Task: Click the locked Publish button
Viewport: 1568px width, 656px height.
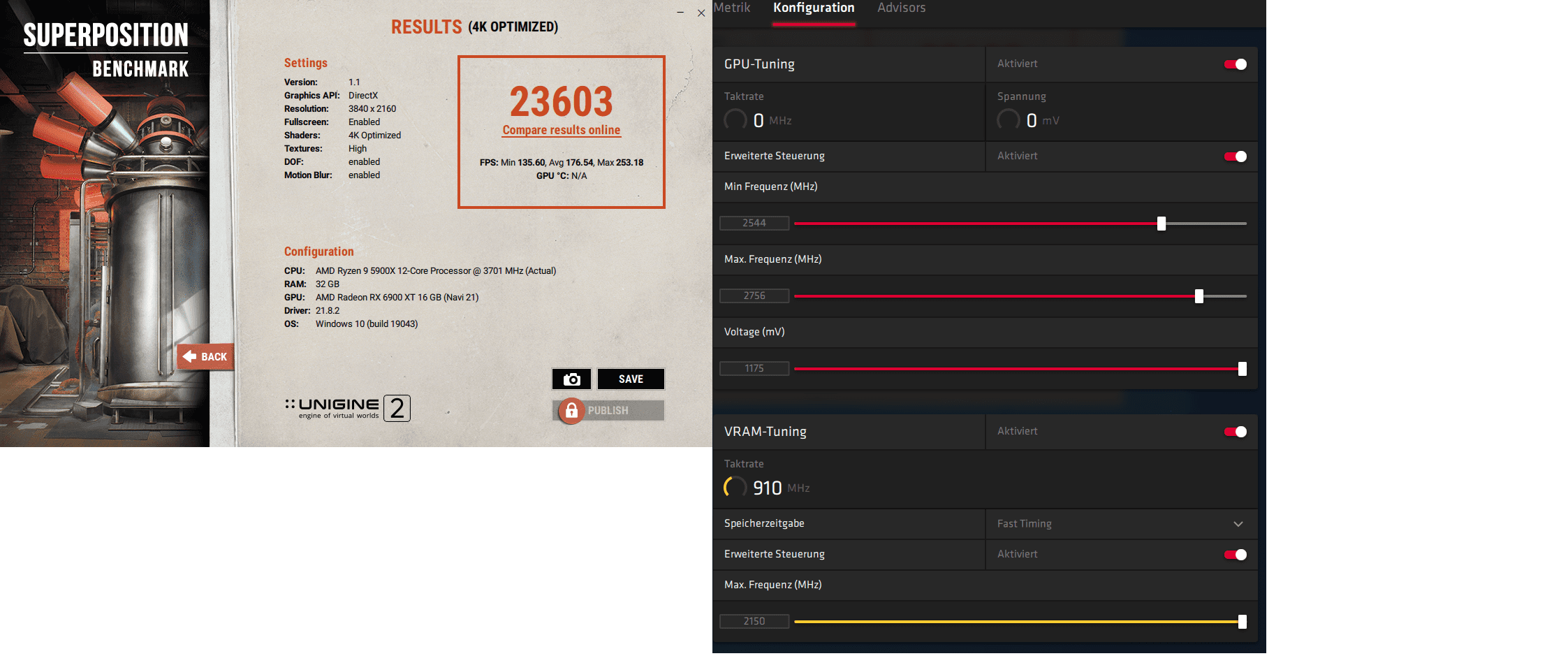Action: 608,411
